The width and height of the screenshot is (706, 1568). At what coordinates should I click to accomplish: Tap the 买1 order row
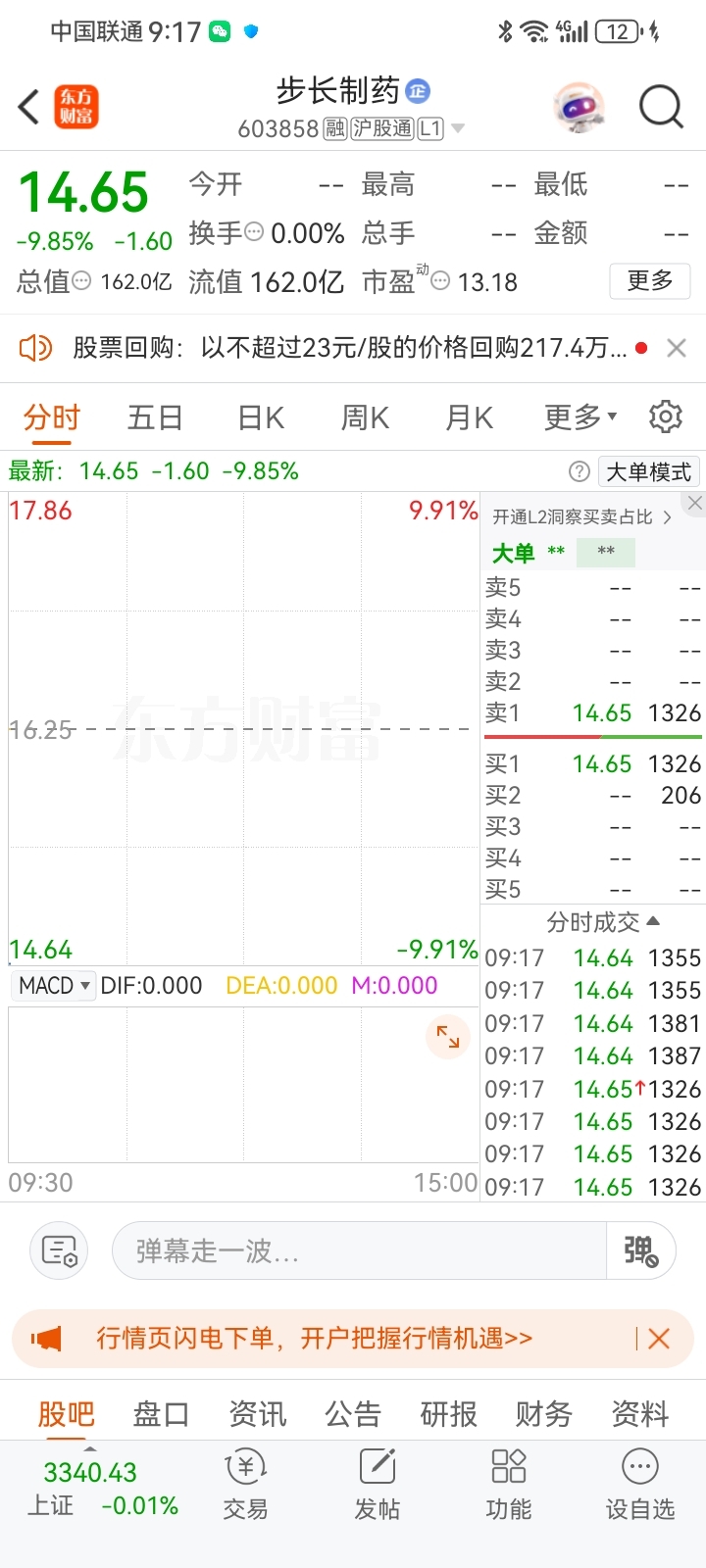593,763
